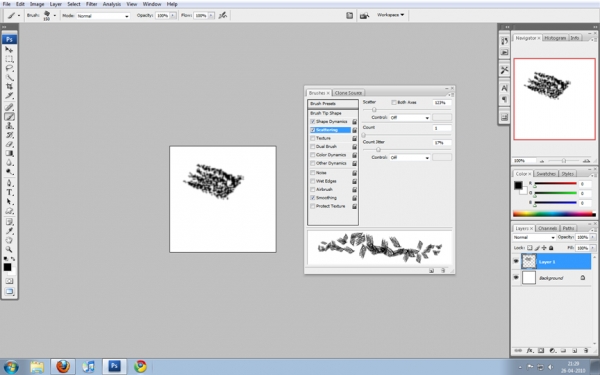Click the Navigator zoom slider

point(564,161)
